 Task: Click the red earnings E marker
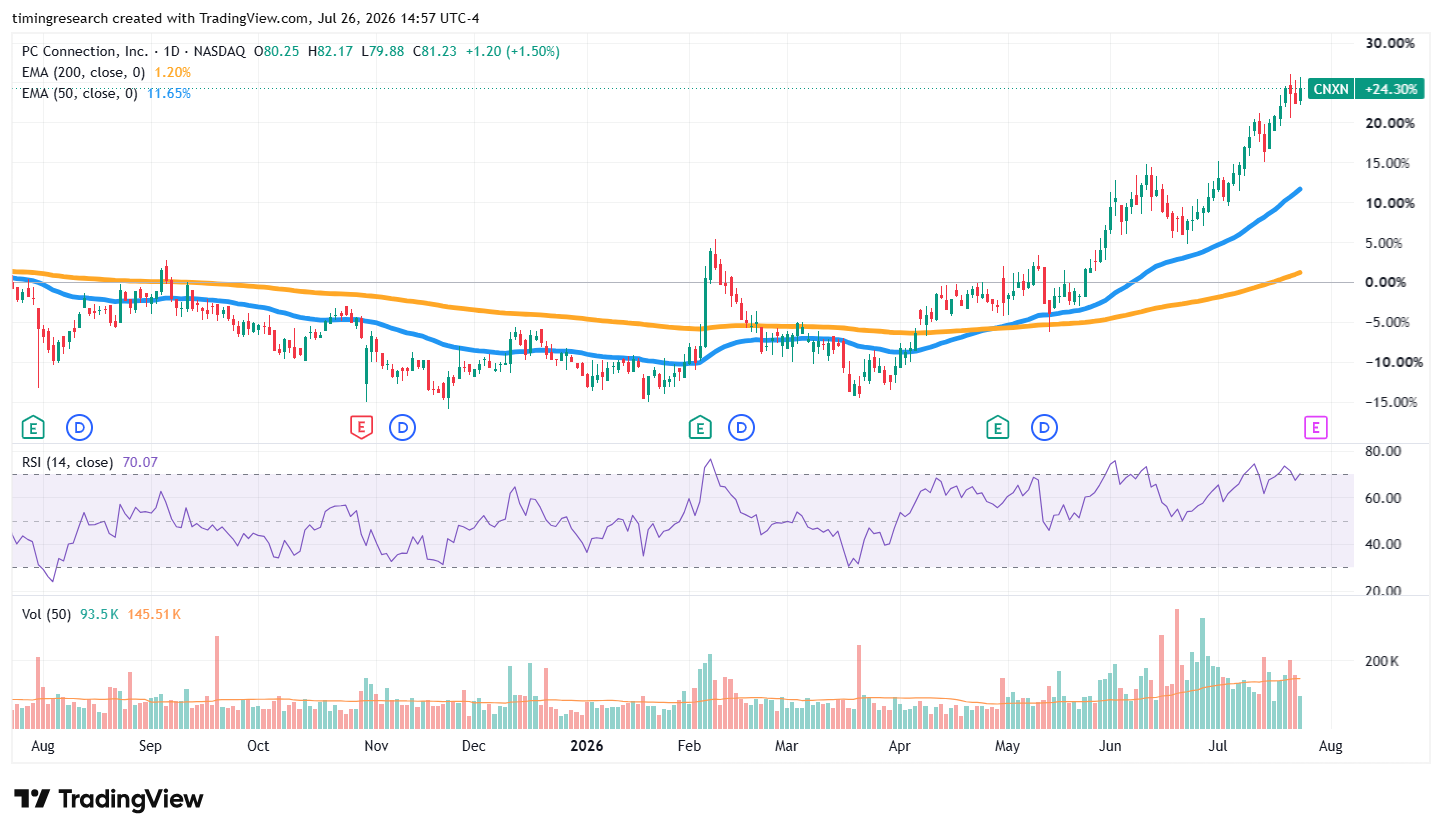[361, 428]
